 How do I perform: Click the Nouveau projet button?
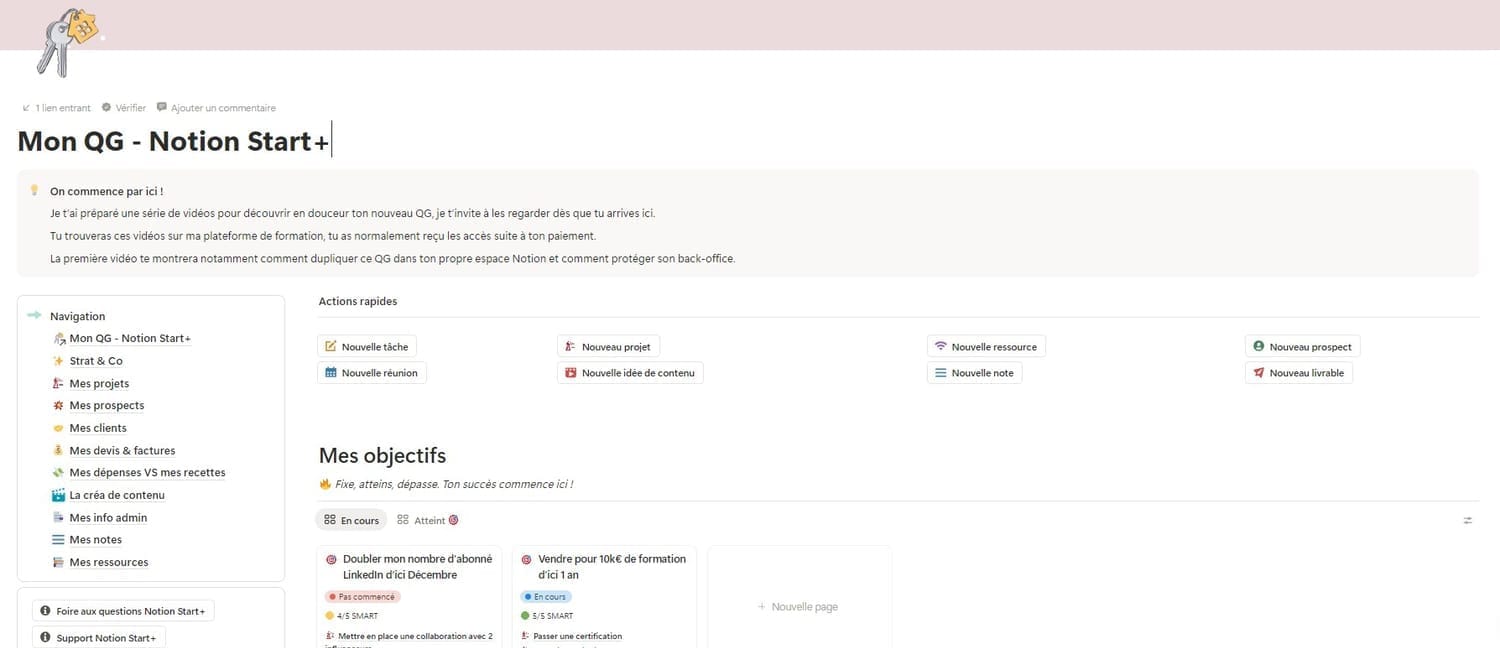tap(608, 346)
